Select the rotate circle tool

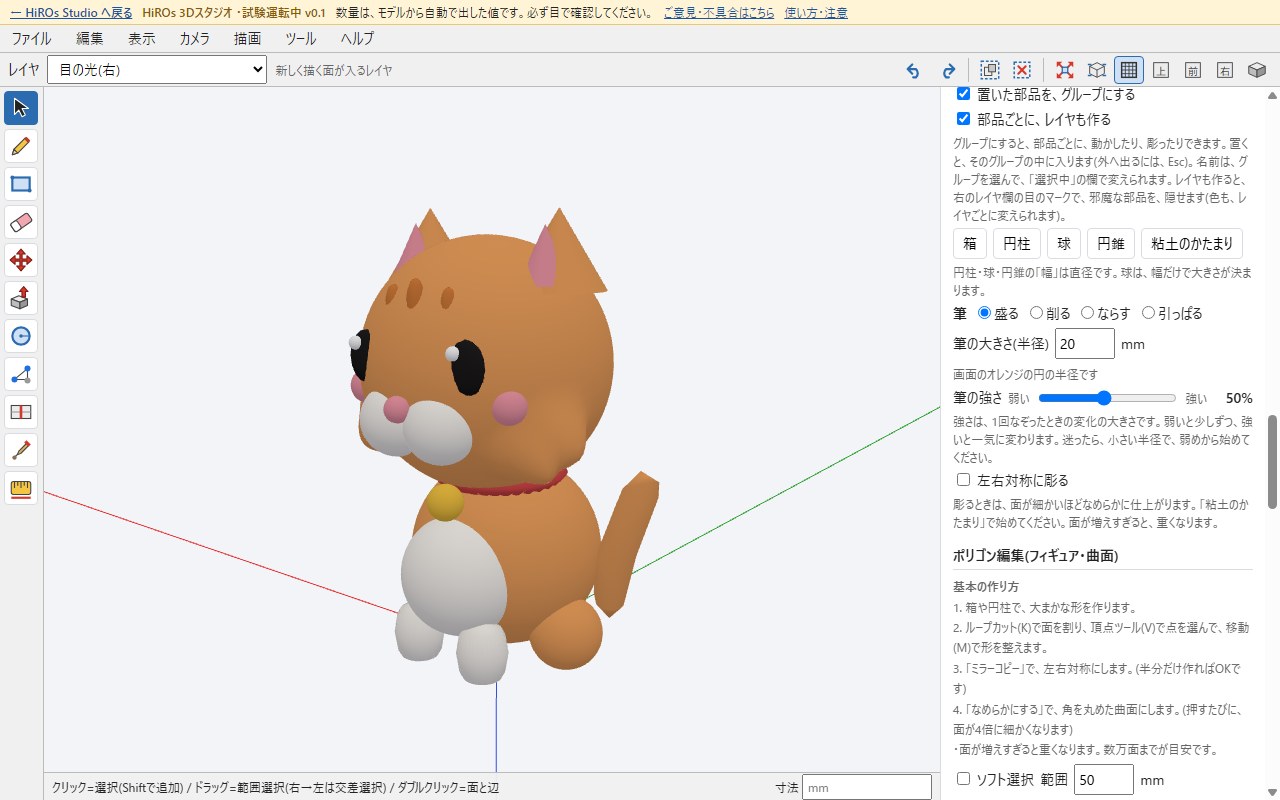click(x=21, y=336)
